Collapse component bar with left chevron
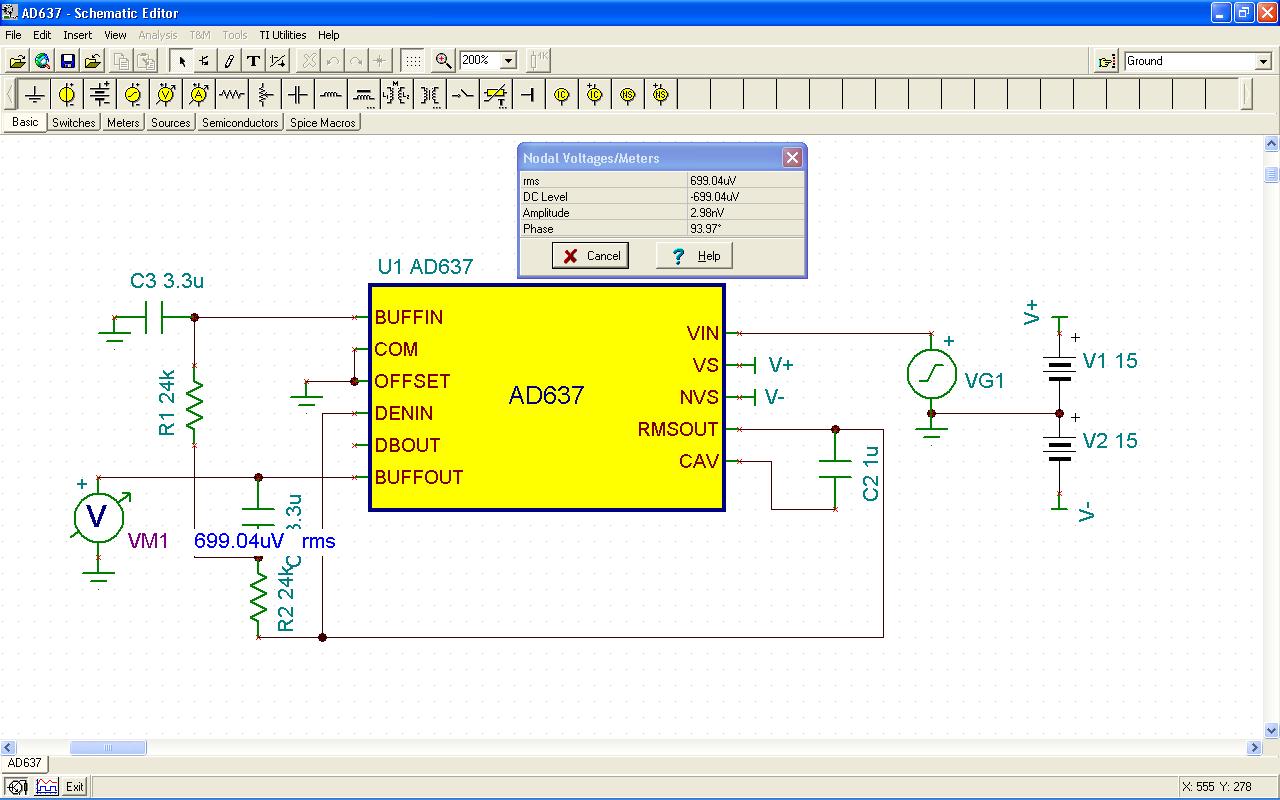The height and width of the screenshot is (800, 1280). pyautogui.click(x=10, y=95)
